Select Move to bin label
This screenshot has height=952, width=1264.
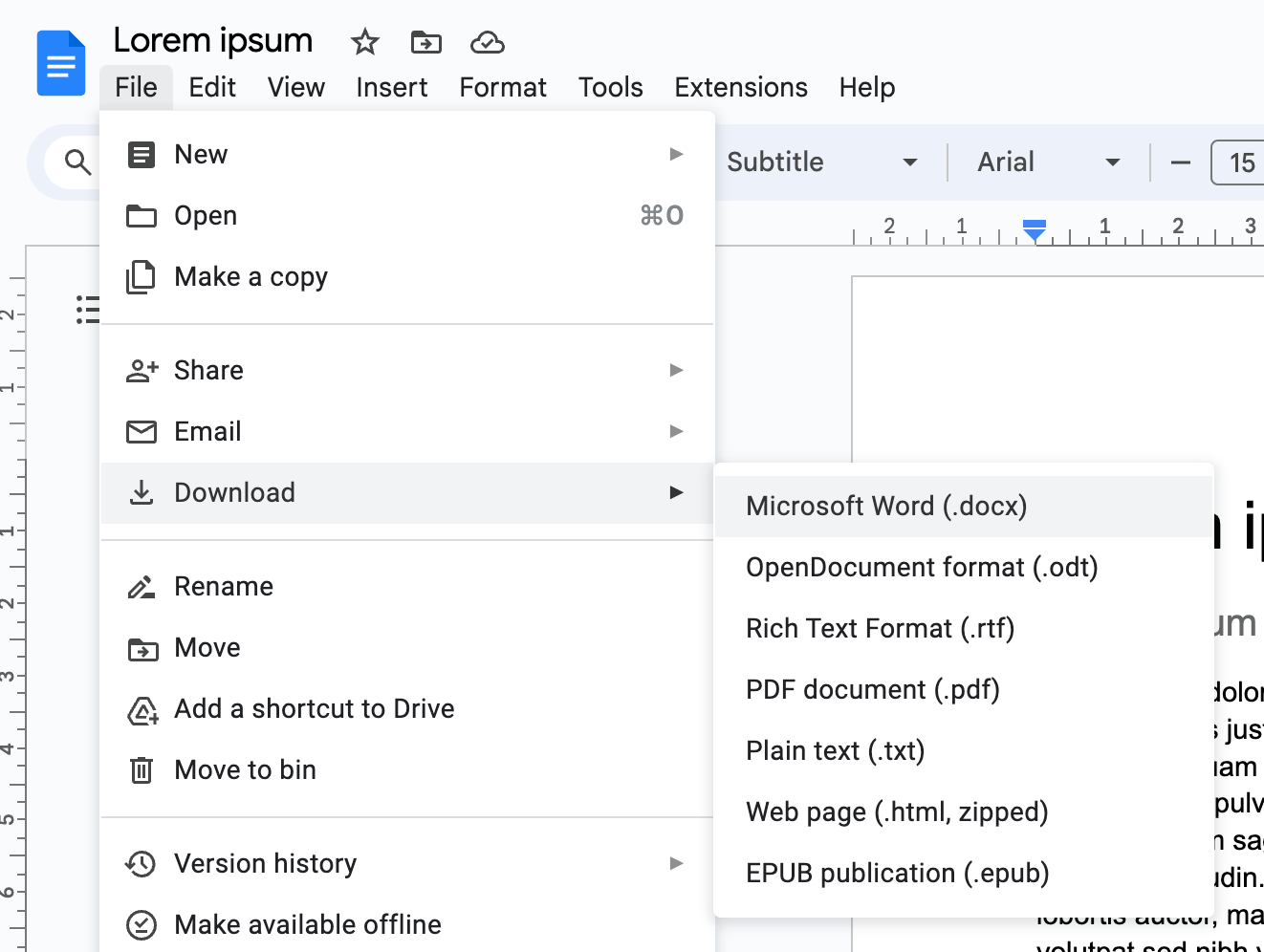(x=245, y=770)
